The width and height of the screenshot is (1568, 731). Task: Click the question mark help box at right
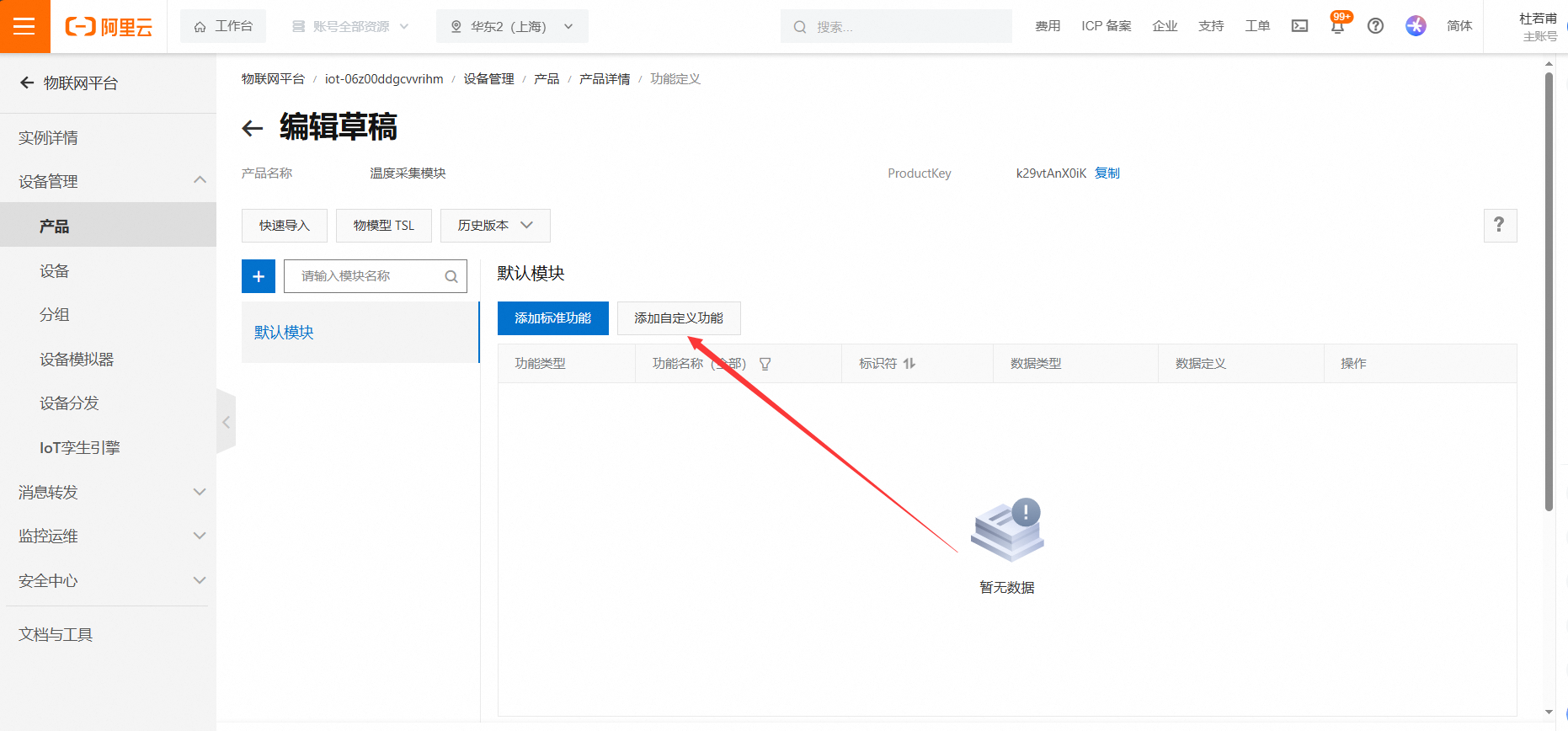coord(1499,225)
